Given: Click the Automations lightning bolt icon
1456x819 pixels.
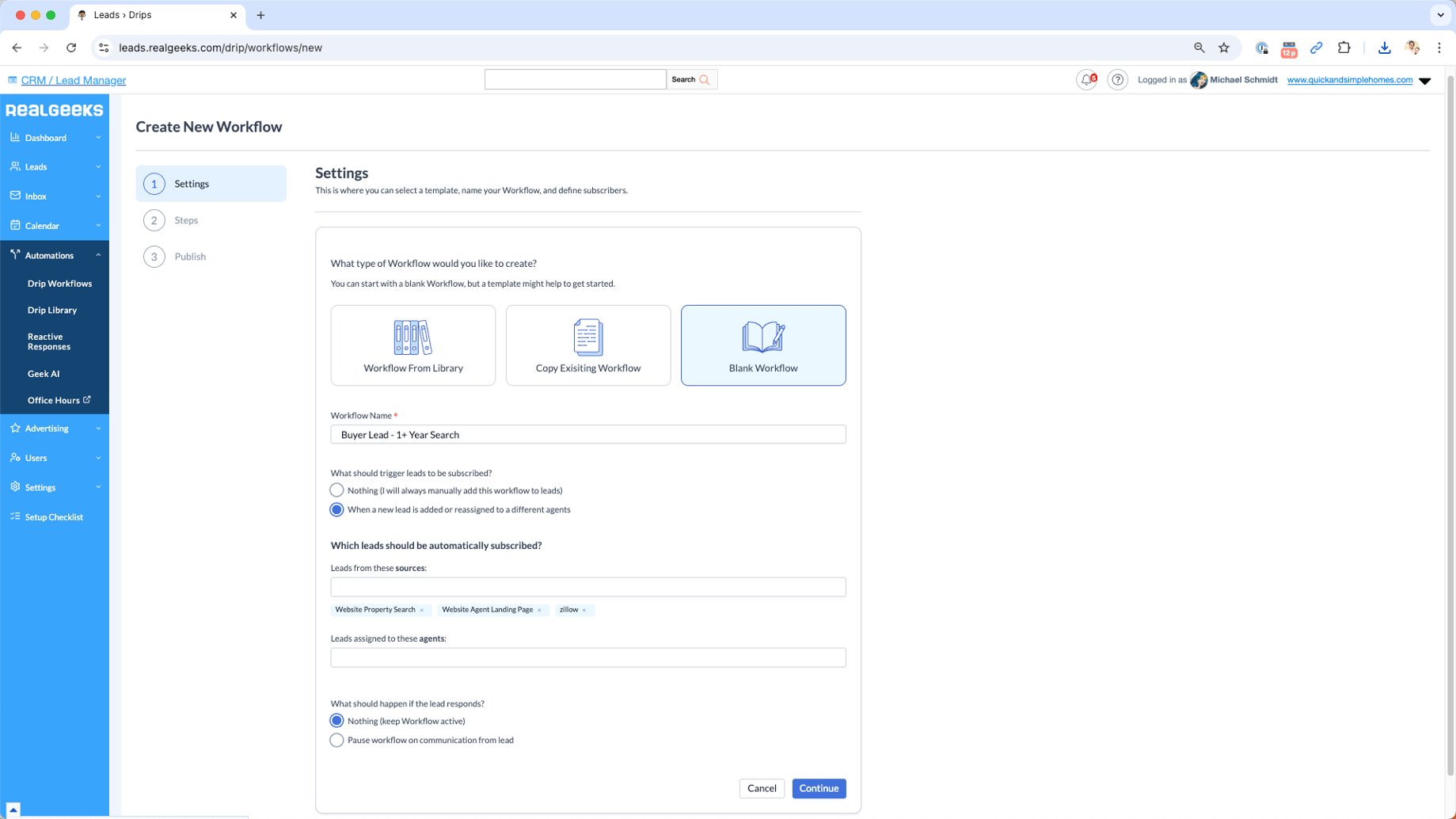Looking at the screenshot, I should (x=15, y=254).
